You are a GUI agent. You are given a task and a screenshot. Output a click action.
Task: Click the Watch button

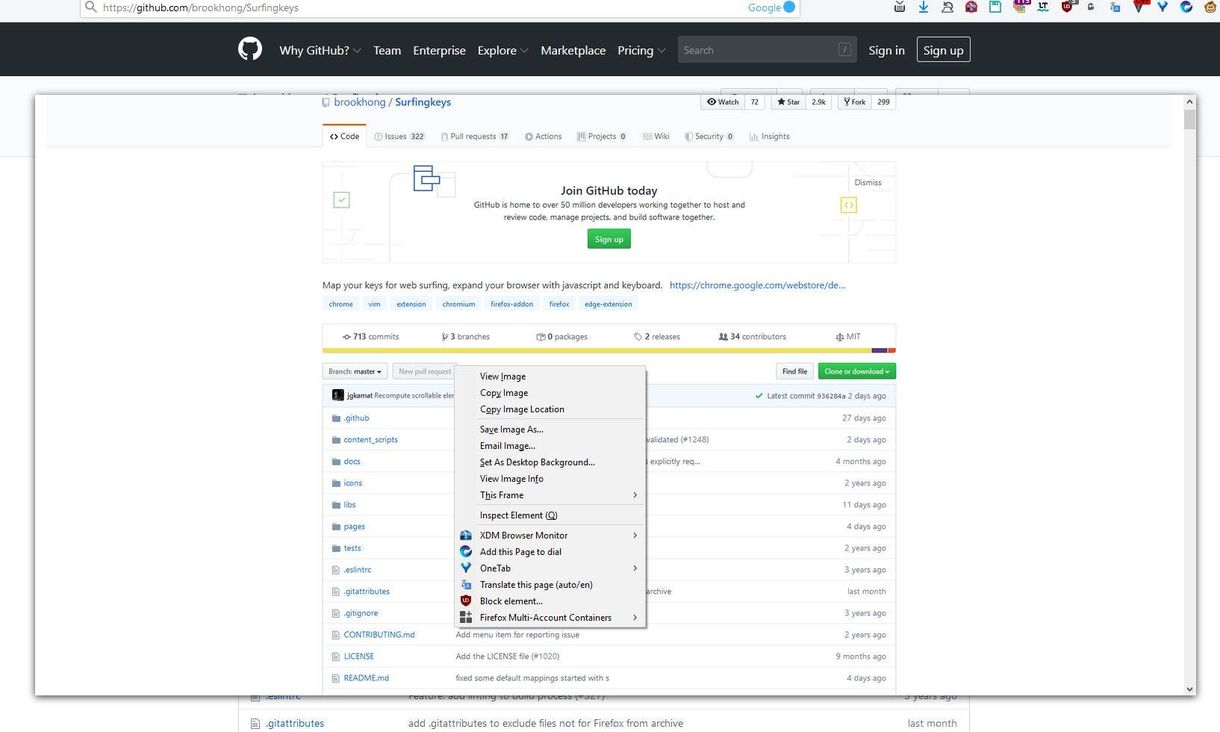pos(723,102)
